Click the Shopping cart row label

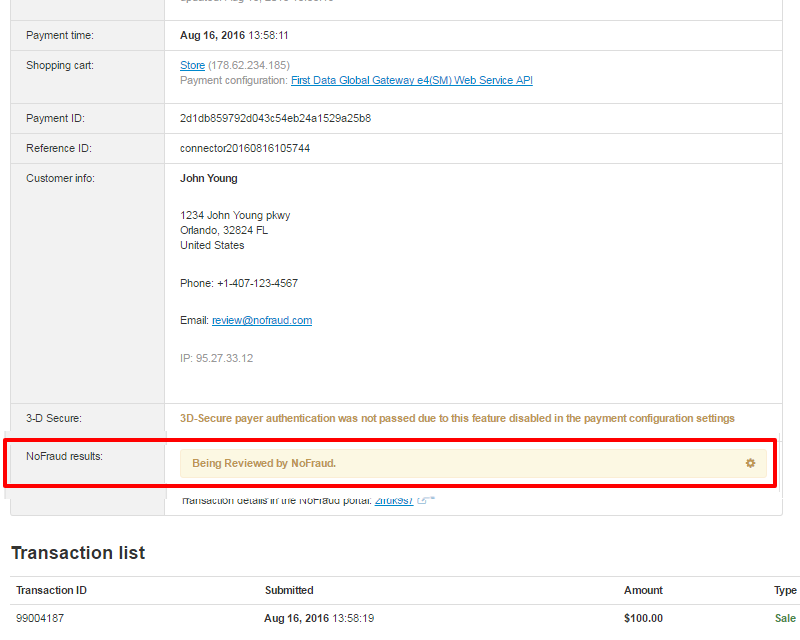click(60, 65)
